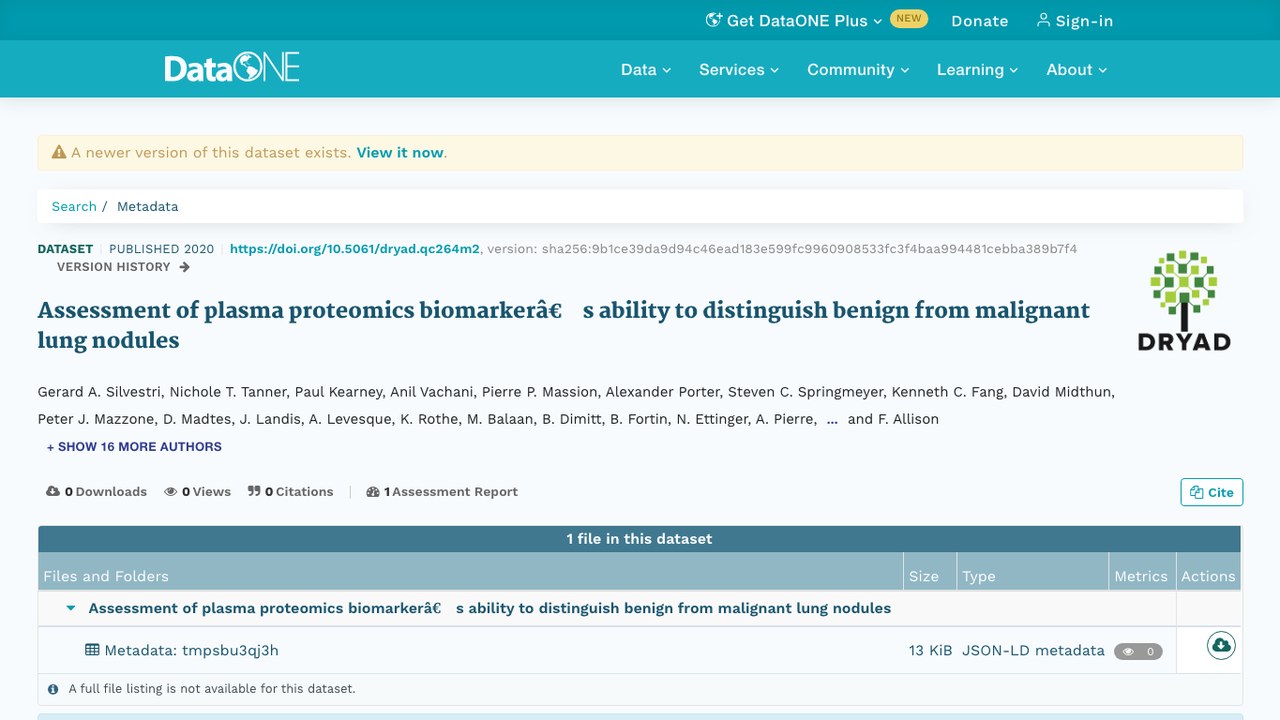Click the downloads cloud icon in metrics
Screen dimensions: 1280x720
[x=53, y=492]
